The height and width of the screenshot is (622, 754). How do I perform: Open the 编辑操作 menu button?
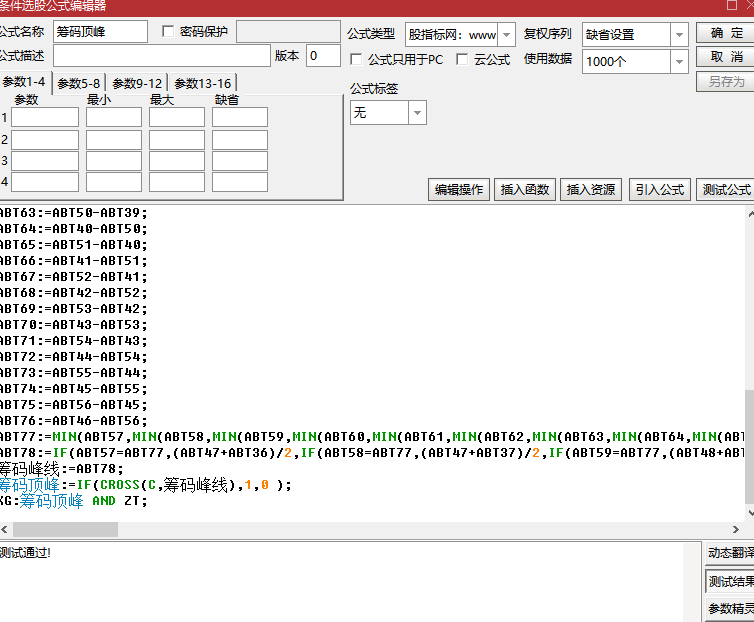tap(459, 190)
